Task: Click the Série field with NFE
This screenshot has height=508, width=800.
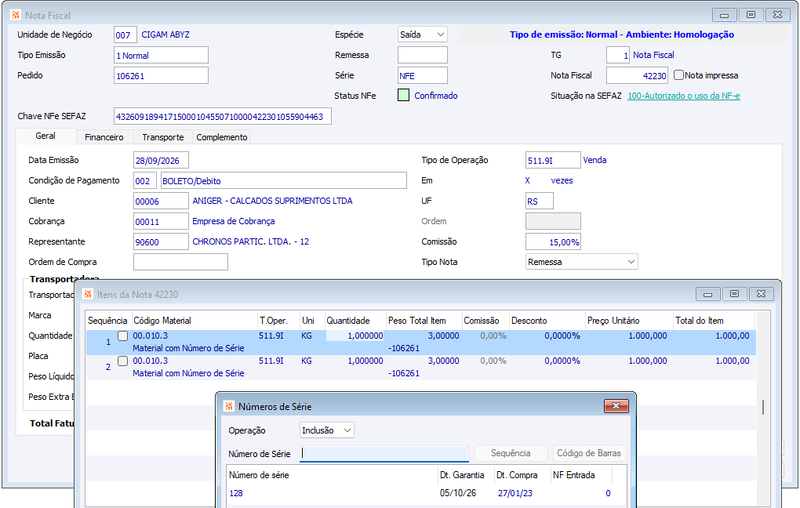Action: (x=422, y=75)
